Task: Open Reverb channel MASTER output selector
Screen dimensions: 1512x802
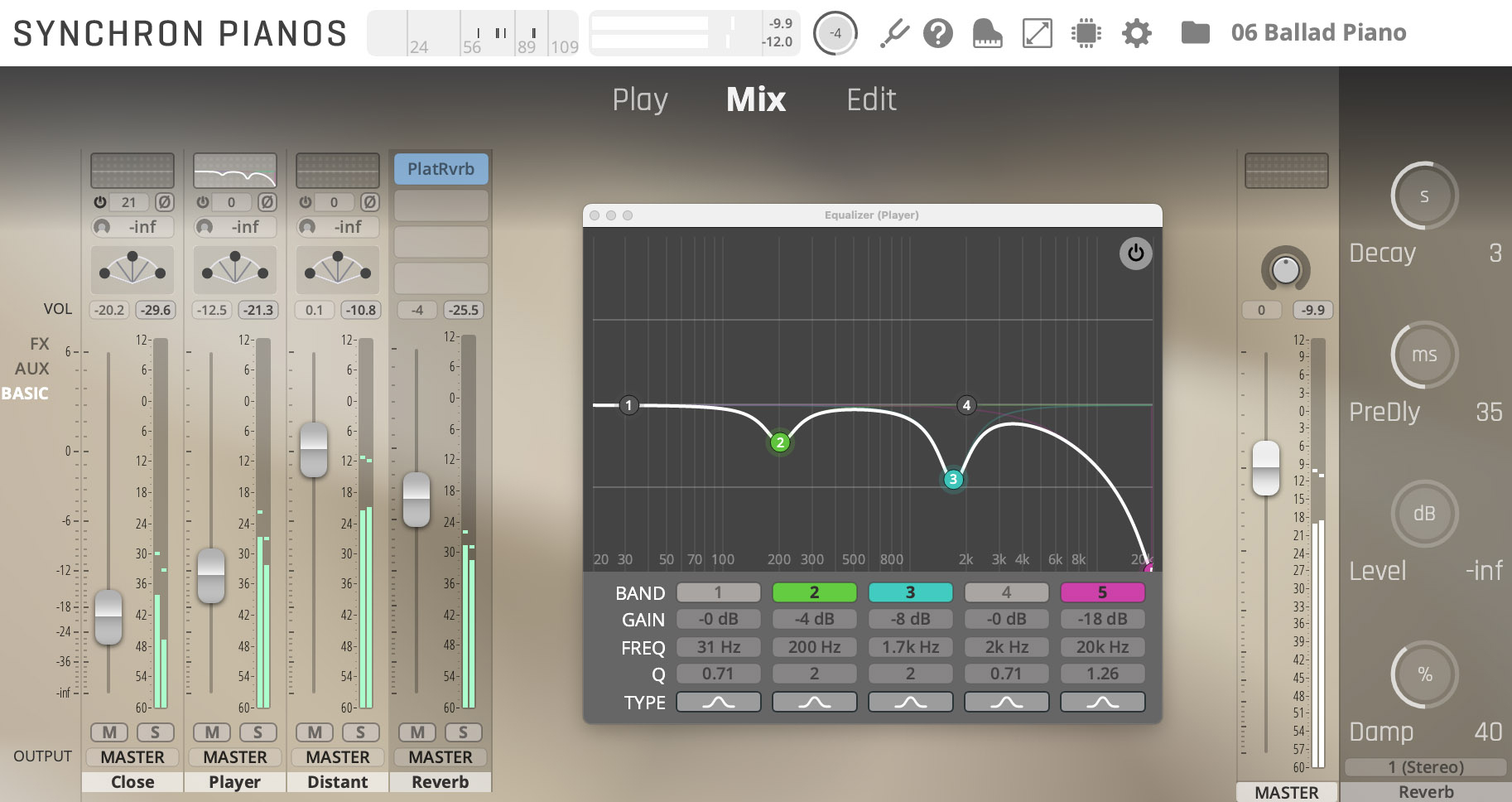Action: pos(441,757)
